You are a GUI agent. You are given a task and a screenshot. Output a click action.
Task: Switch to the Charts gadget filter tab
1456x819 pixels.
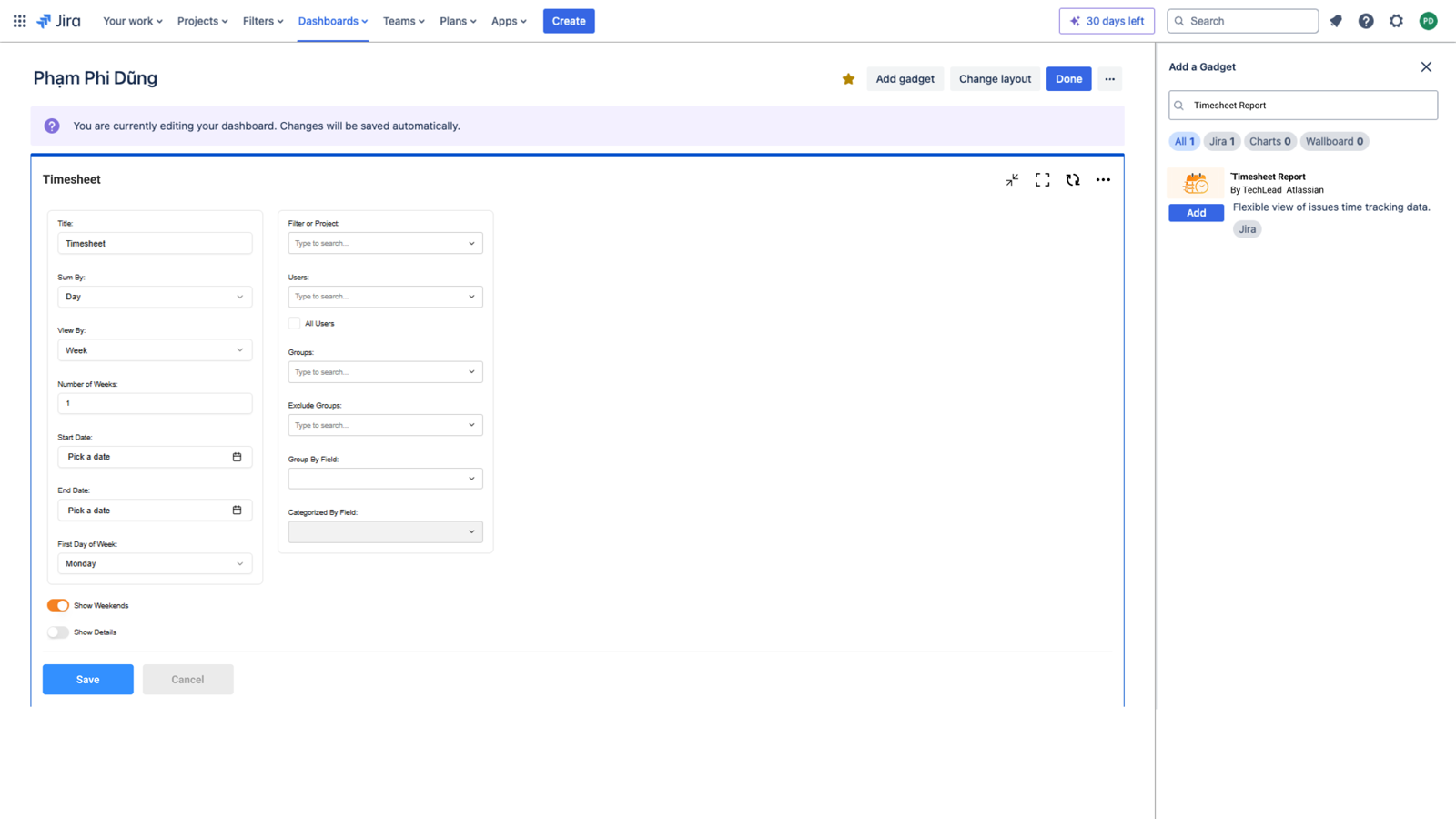[1269, 141]
